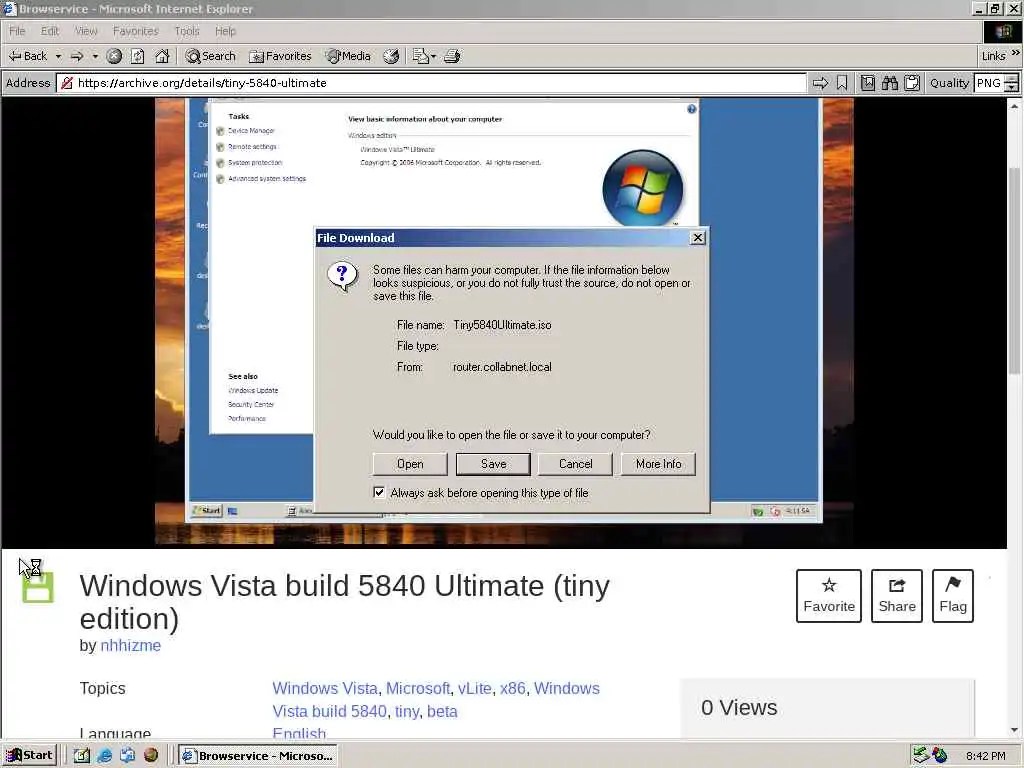Open the Search pane from the toolbar
This screenshot has width=1024, height=768.
coord(210,56)
